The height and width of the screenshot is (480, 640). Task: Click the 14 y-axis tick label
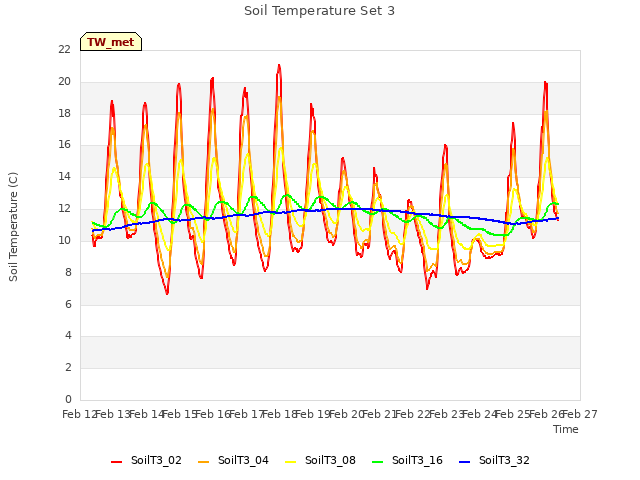coord(64,177)
